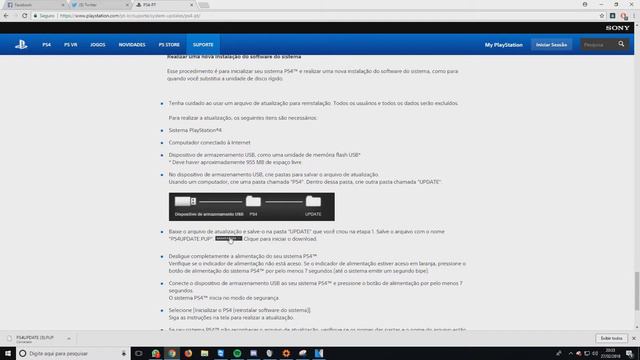
Task: Click the USB folder structure diagram image
Action: point(251,207)
